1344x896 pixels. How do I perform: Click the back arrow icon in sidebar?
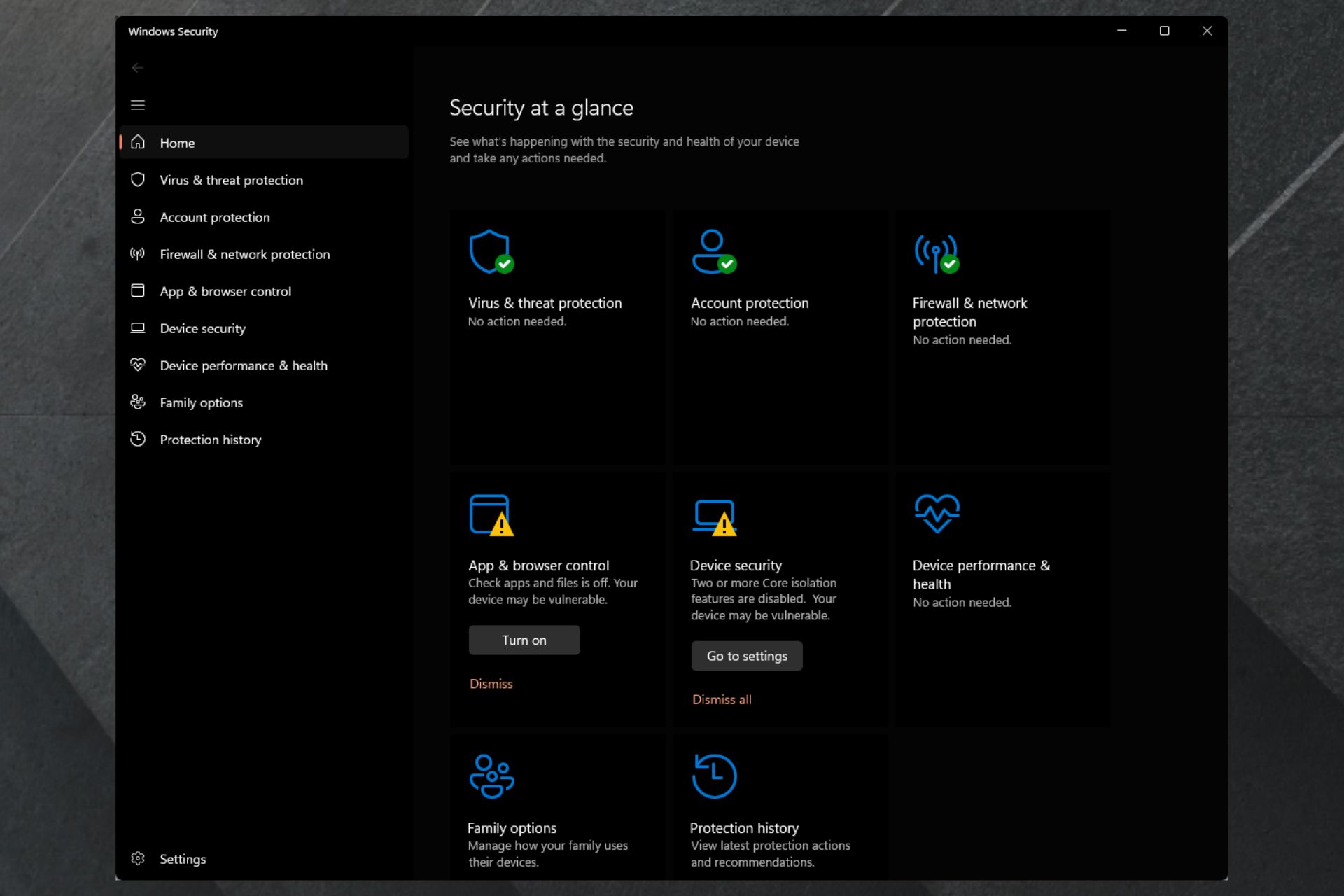pyautogui.click(x=137, y=68)
